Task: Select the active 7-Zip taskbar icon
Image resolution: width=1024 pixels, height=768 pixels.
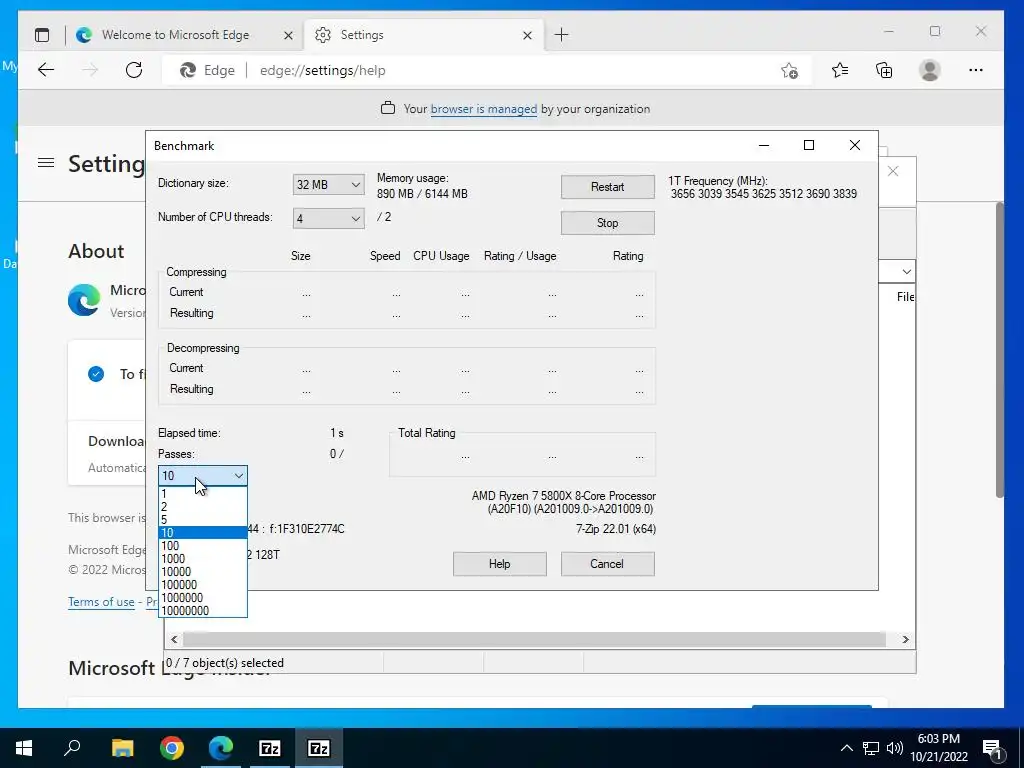Action: [x=319, y=748]
